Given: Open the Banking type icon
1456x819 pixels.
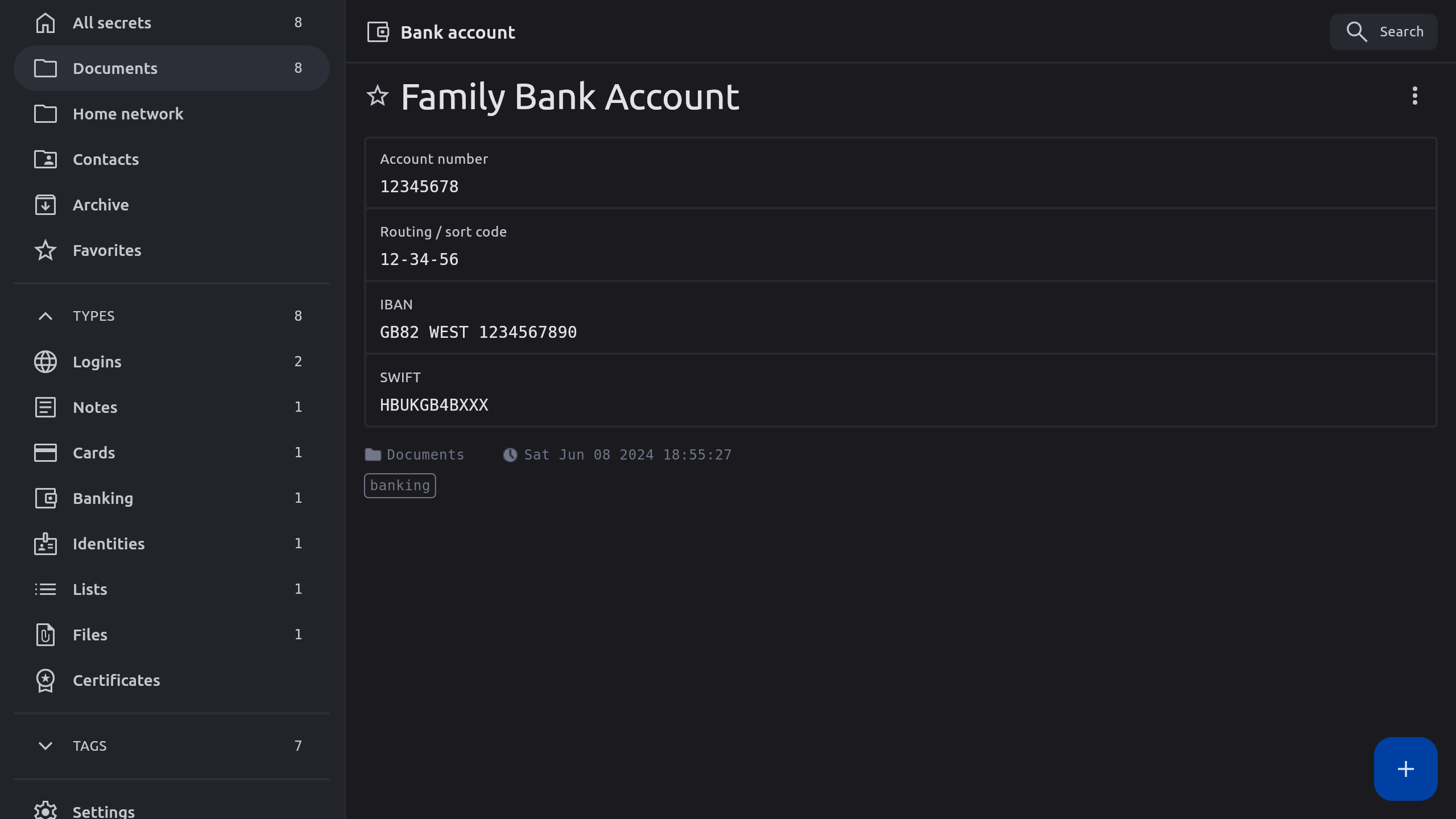Looking at the screenshot, I should (45, 498).
